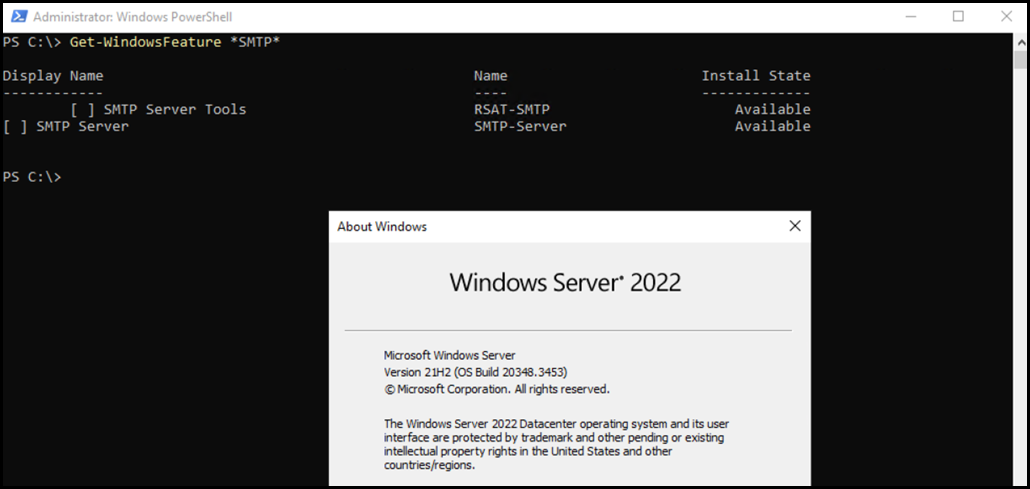The image size is (1030, 489).
Task: Click the 'RSAT-SMTP' feature name
Action: tap(512, 109)
